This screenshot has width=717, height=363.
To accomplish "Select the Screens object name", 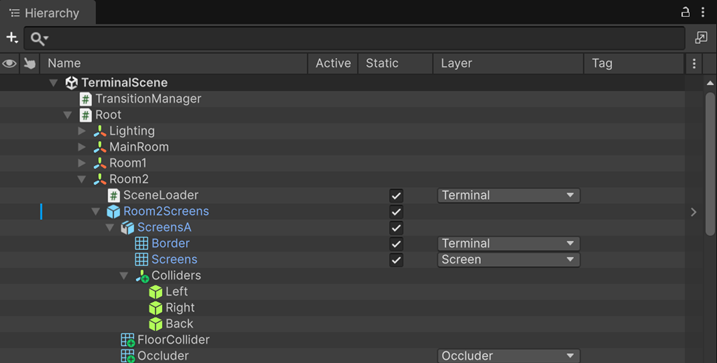I will pyautogui.click(x=174, y=260).
